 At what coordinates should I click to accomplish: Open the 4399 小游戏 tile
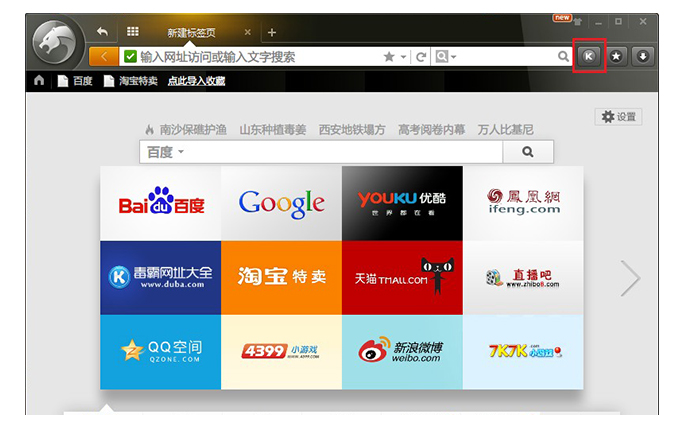click(x=281, y=352)
